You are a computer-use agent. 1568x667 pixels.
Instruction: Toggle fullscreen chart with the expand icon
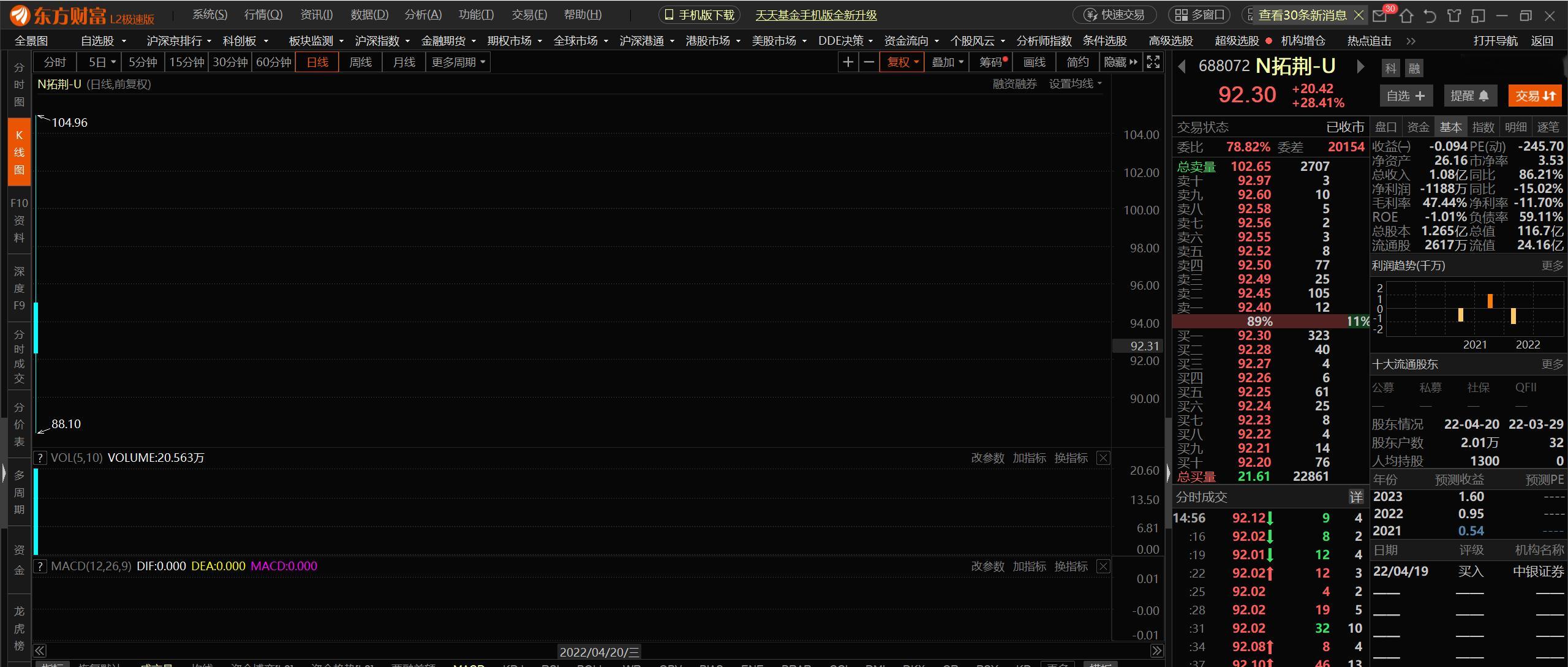1153,62
